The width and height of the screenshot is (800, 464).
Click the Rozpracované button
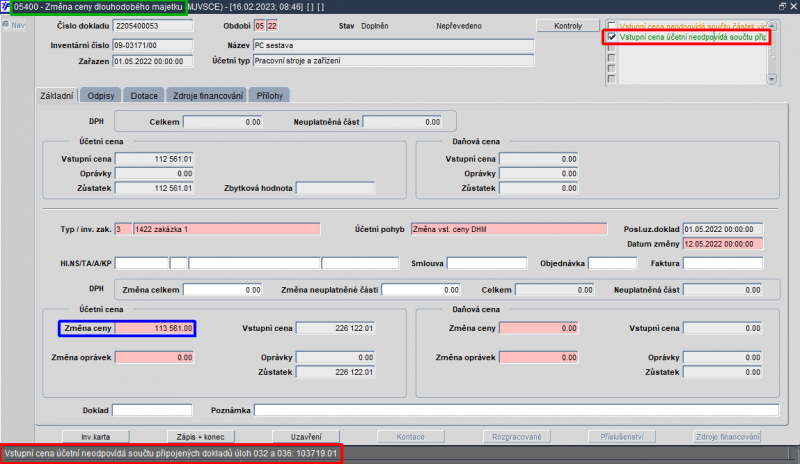[x=516, y=436]
